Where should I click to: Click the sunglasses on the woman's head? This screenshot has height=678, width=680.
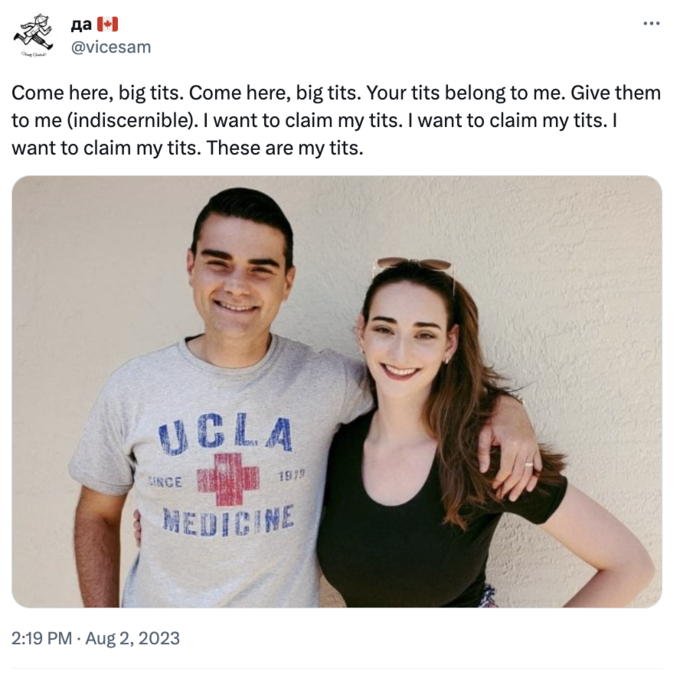(413, 267)
